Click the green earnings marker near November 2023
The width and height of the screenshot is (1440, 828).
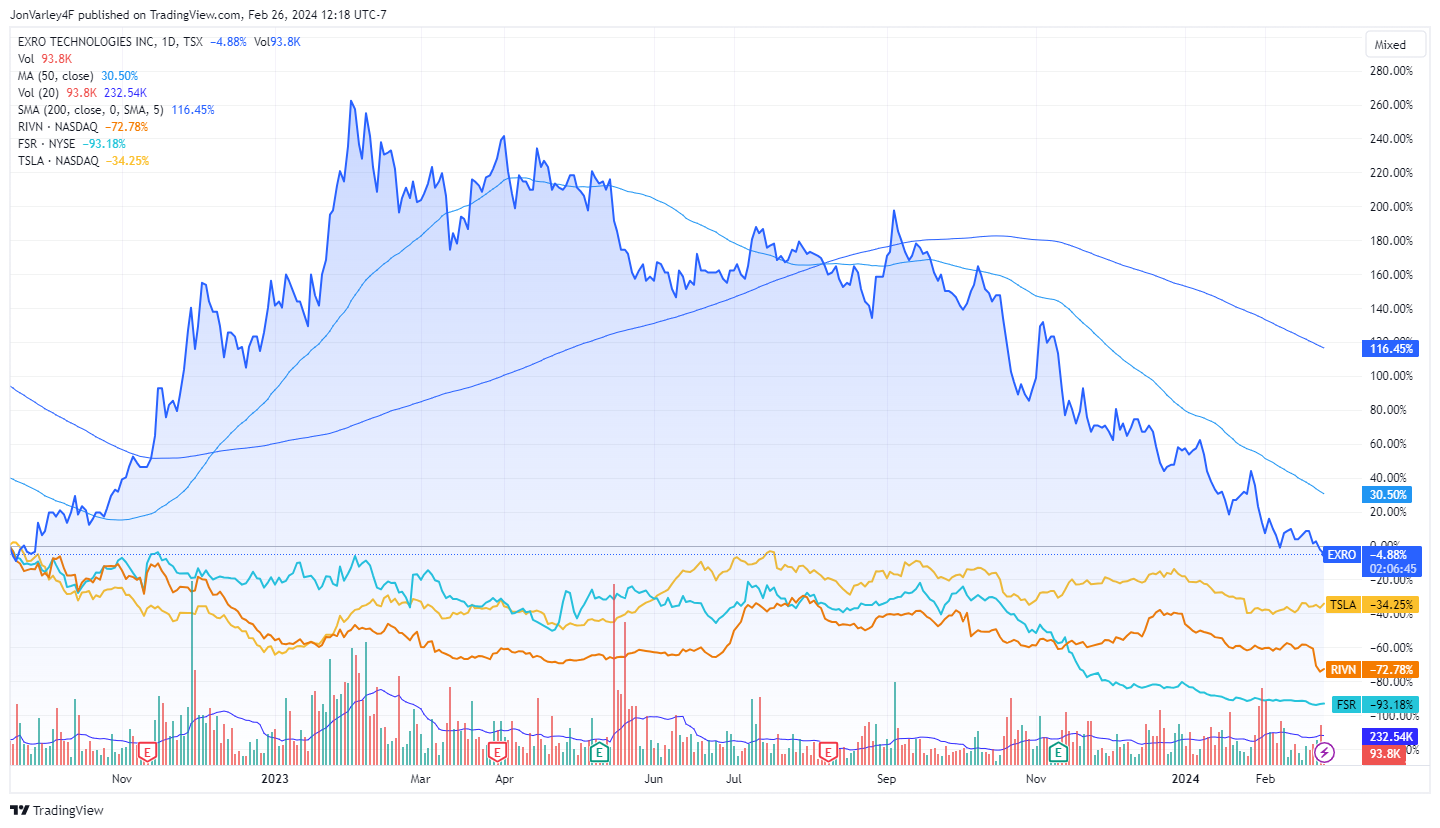click(x=1059, y=750)
